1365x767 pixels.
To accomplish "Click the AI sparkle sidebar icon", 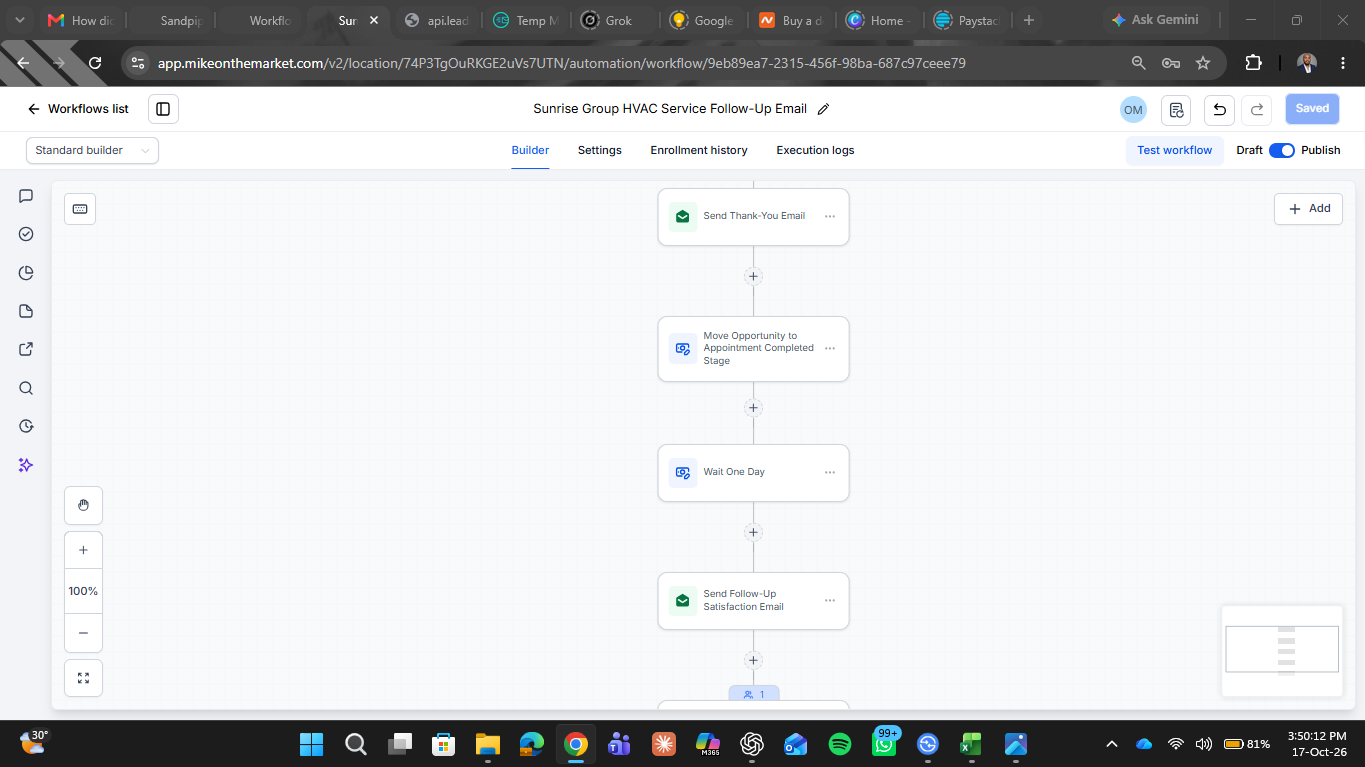I will point(26,465).
